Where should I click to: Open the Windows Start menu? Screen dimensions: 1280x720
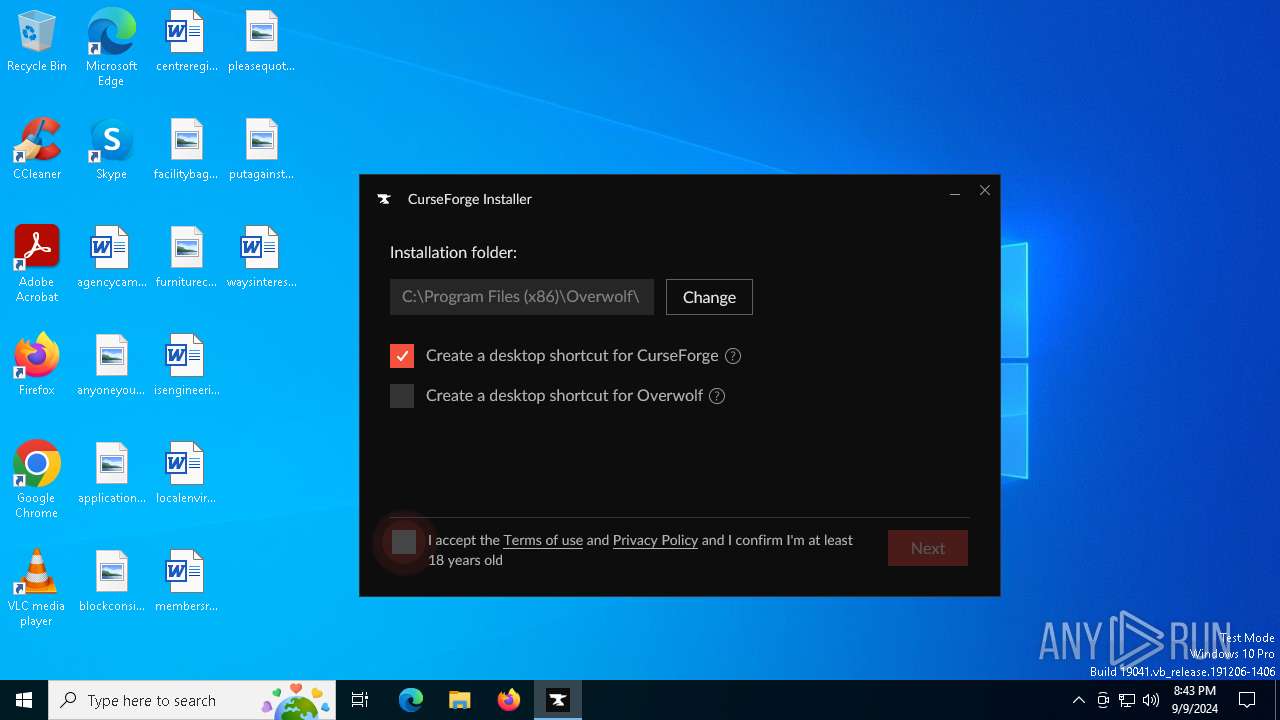click(x=24, y=700)
